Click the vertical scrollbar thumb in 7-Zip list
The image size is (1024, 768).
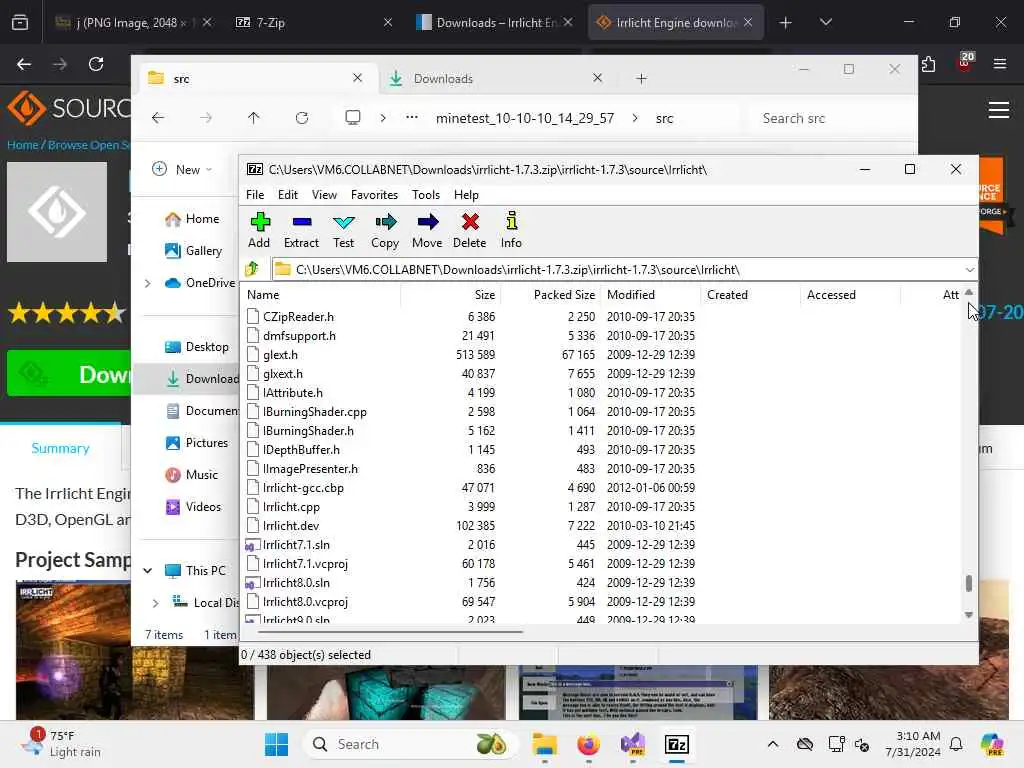968,583
